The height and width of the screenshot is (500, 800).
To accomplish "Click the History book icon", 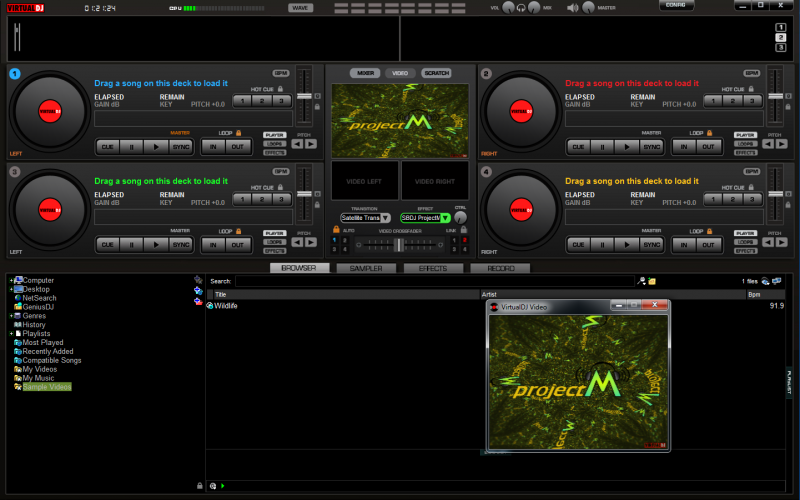I will (x=18, y=324).
